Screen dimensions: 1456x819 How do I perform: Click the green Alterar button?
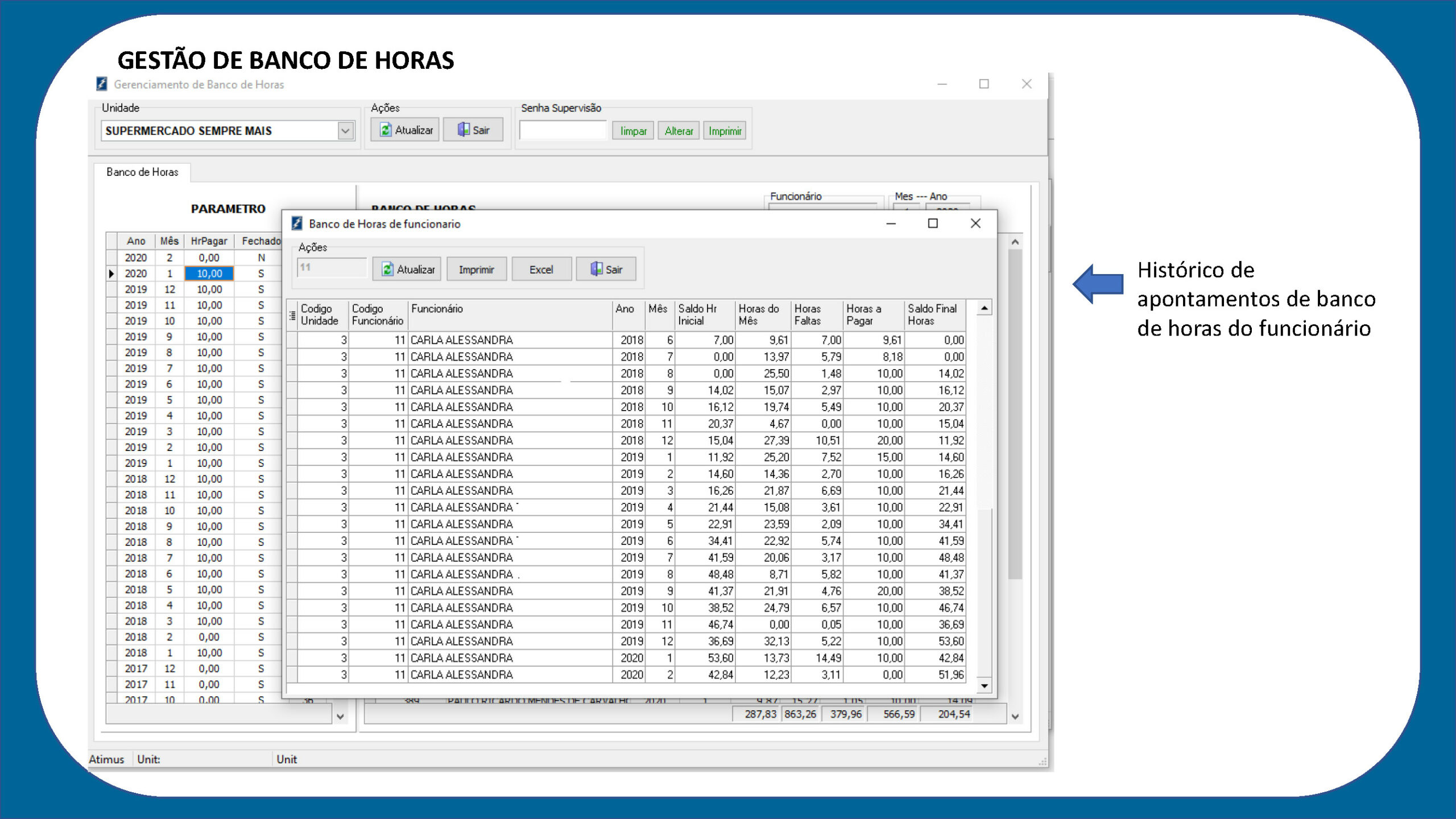click(679, 131)
